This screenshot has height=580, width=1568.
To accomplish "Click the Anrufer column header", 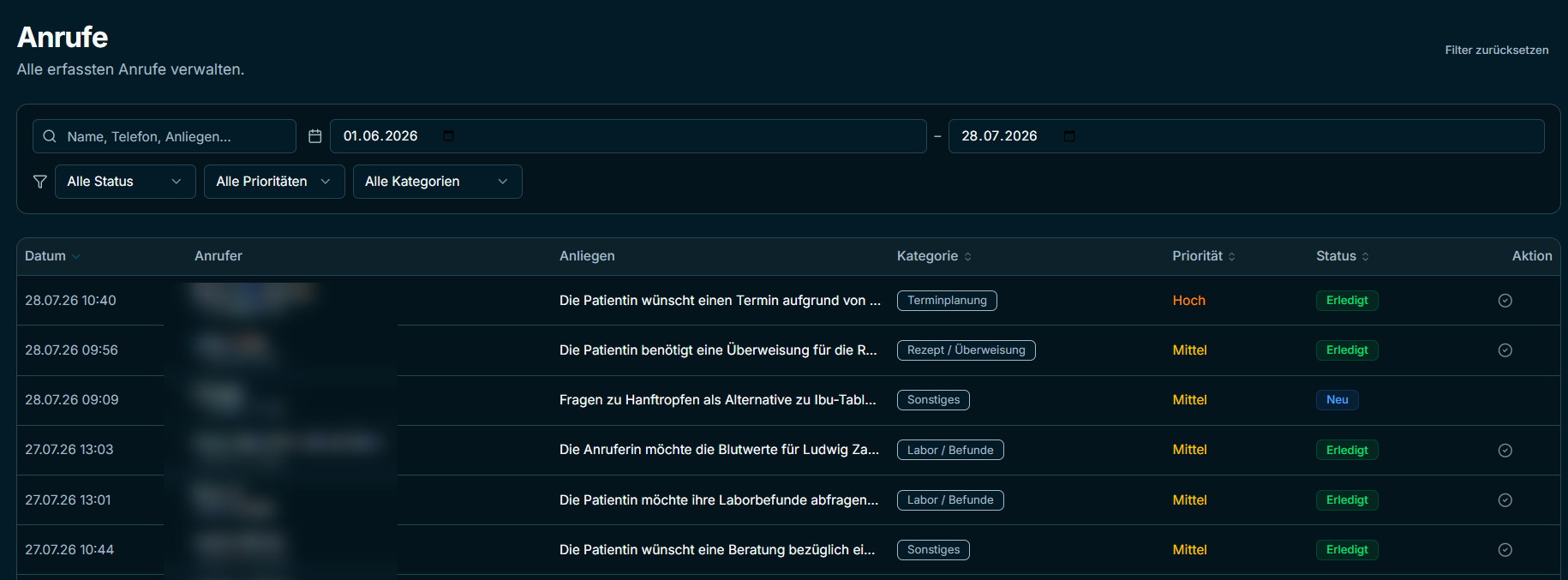I will pyautogui.click(x=218, y=256).
